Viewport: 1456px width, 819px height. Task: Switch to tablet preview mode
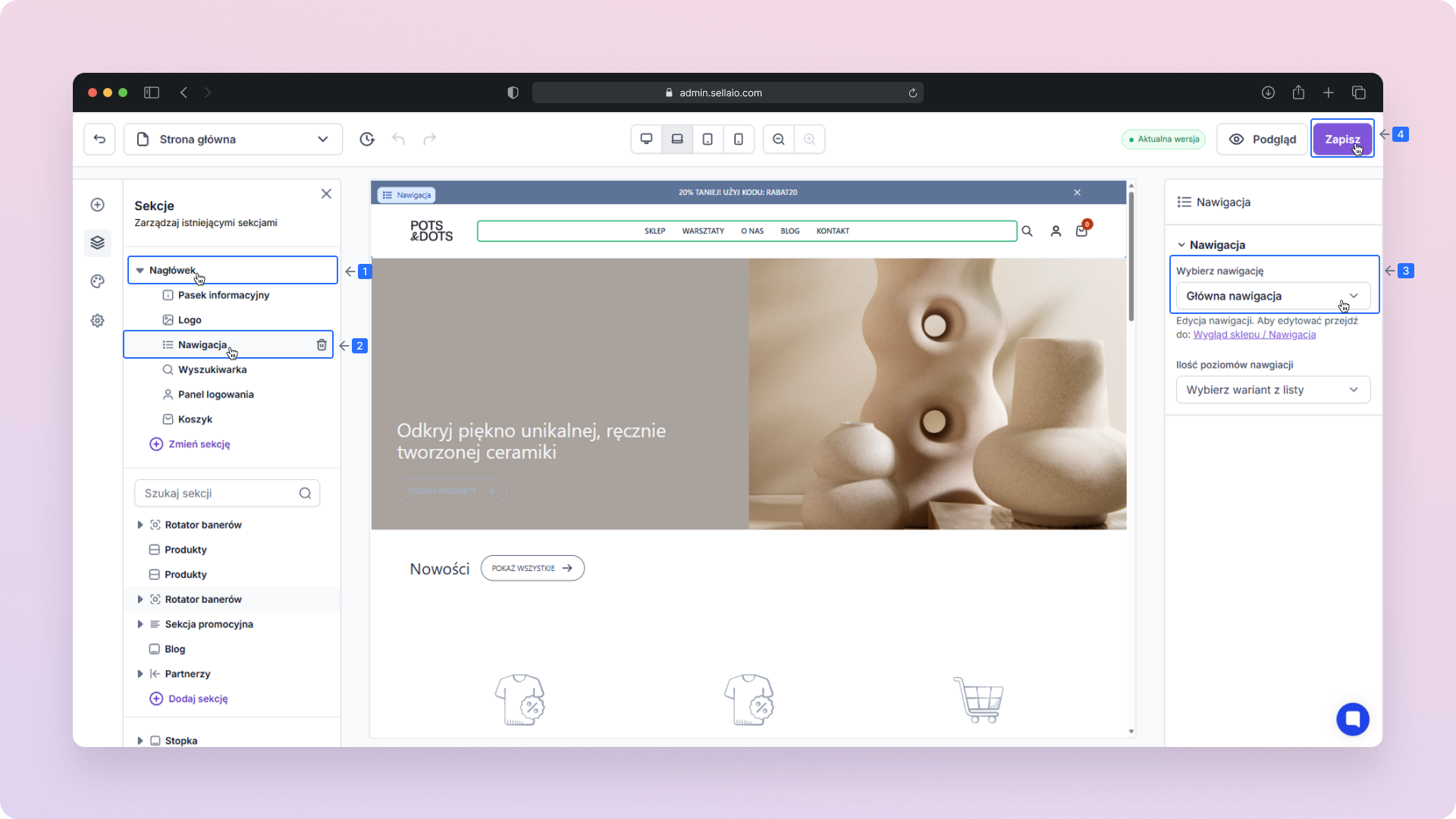tap(708, 139)
